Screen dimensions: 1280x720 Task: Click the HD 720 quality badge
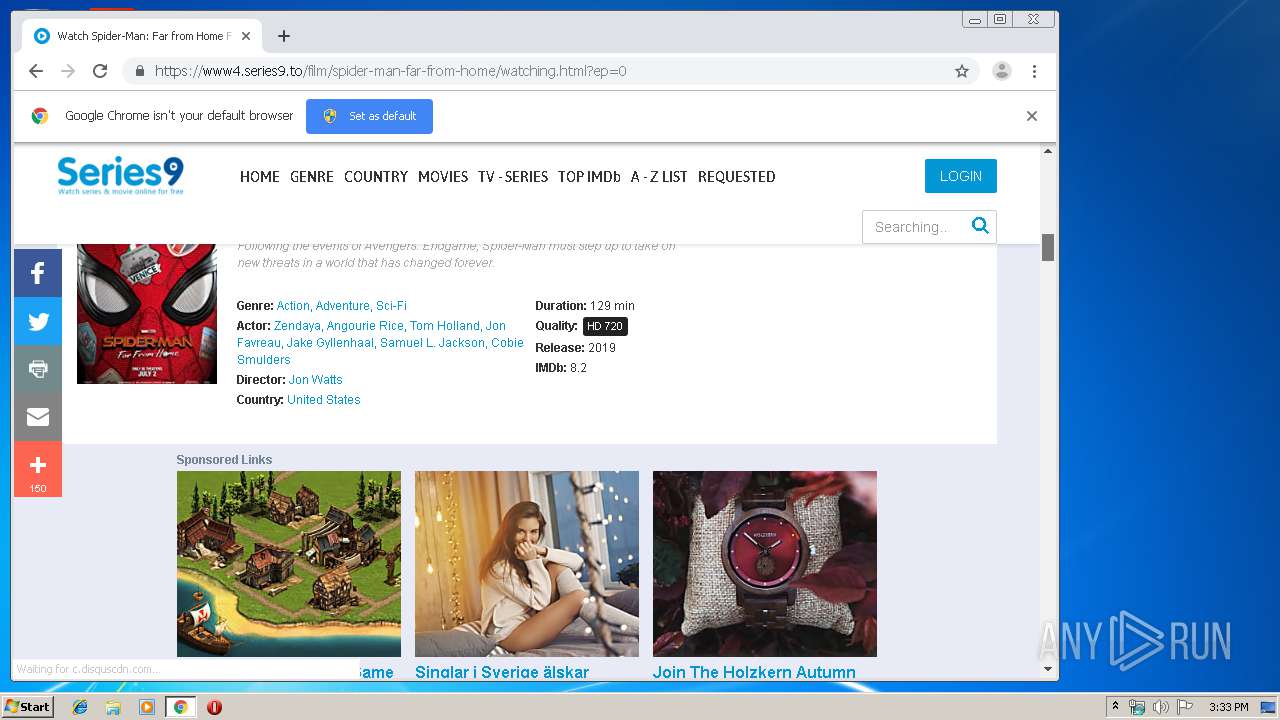pos(605,326)
